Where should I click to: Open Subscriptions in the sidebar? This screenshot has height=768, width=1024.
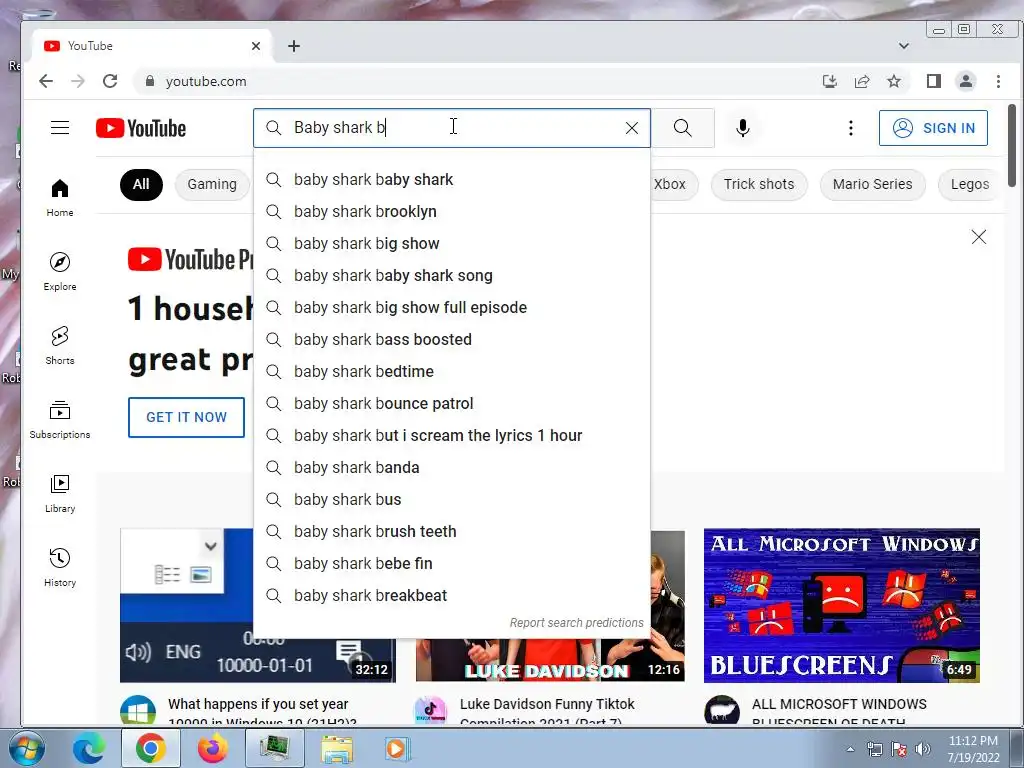click(x=60, y=419)
